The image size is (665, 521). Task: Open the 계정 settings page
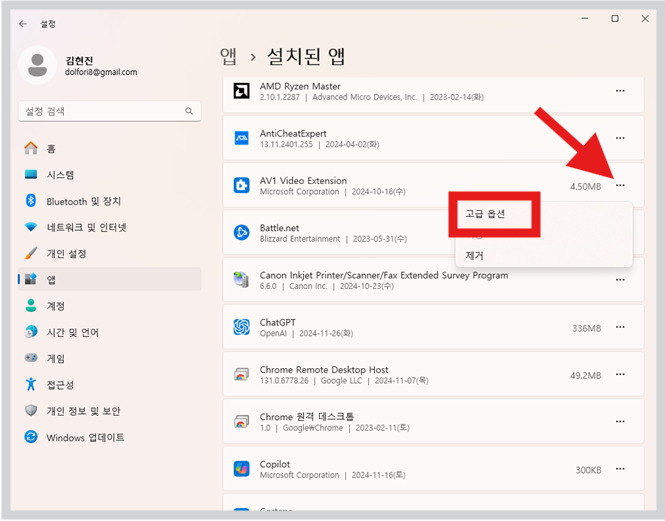109,306
